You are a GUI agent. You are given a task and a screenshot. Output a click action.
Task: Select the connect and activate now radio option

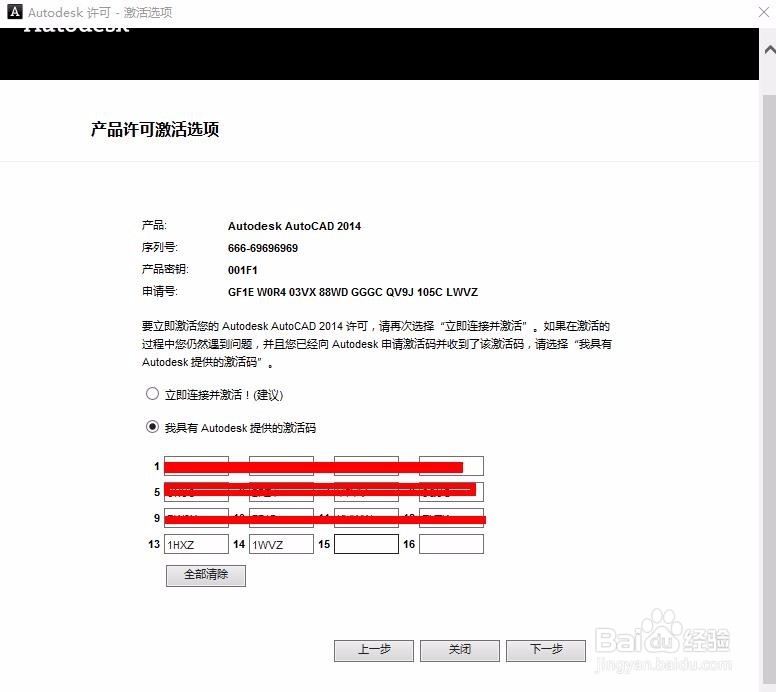(x=152, y=394)
